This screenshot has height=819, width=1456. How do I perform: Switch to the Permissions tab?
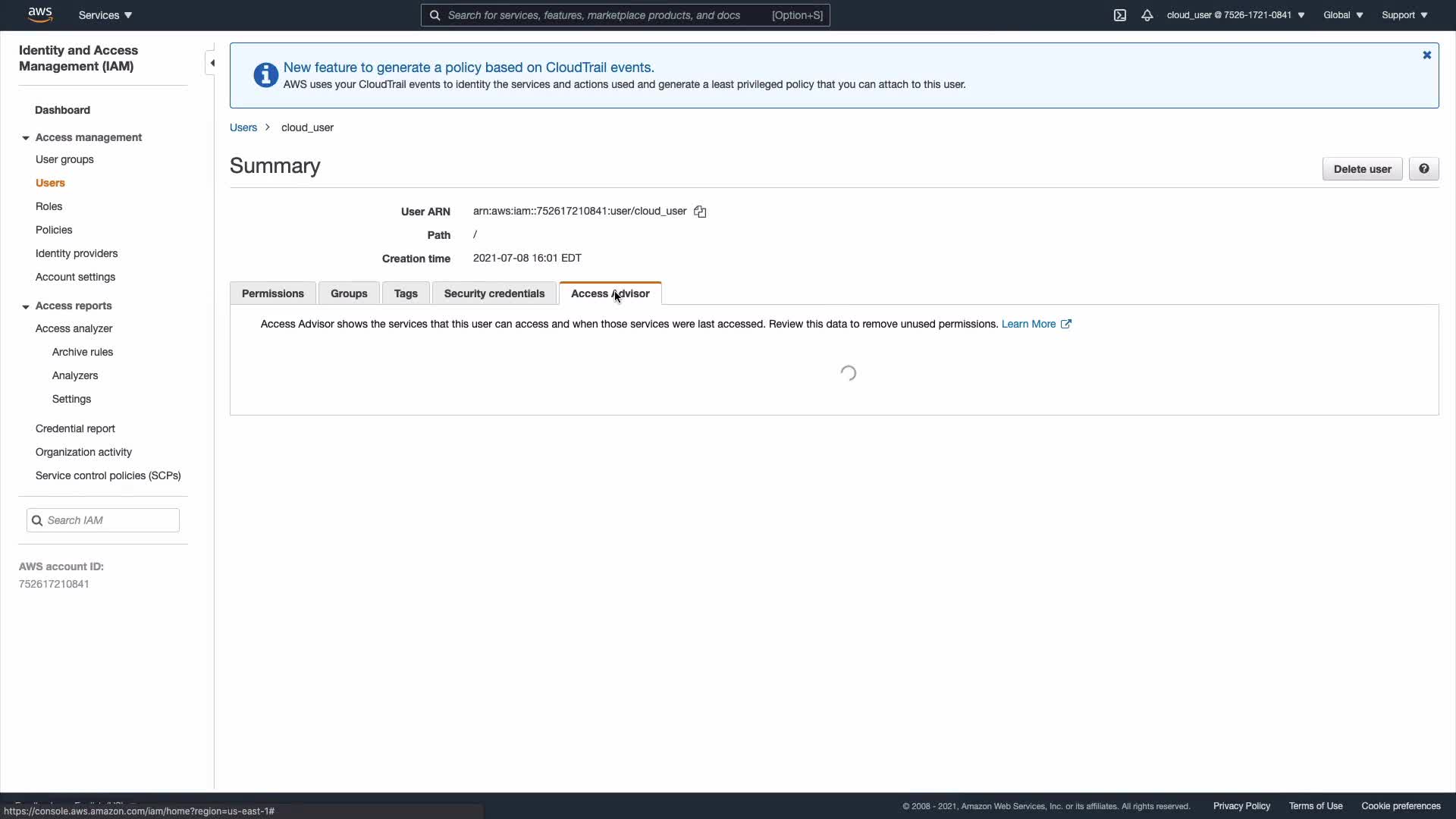click(x=272, y=293)
